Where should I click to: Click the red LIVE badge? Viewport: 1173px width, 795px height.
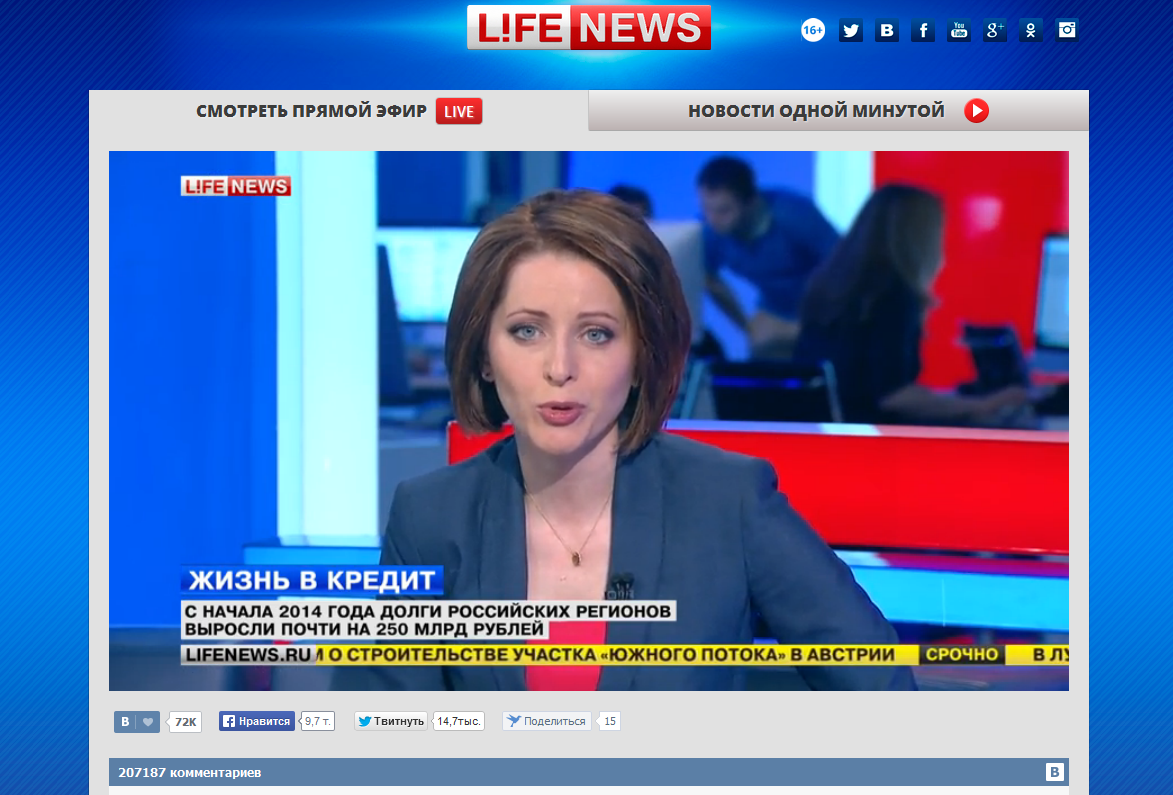(459, 111)
